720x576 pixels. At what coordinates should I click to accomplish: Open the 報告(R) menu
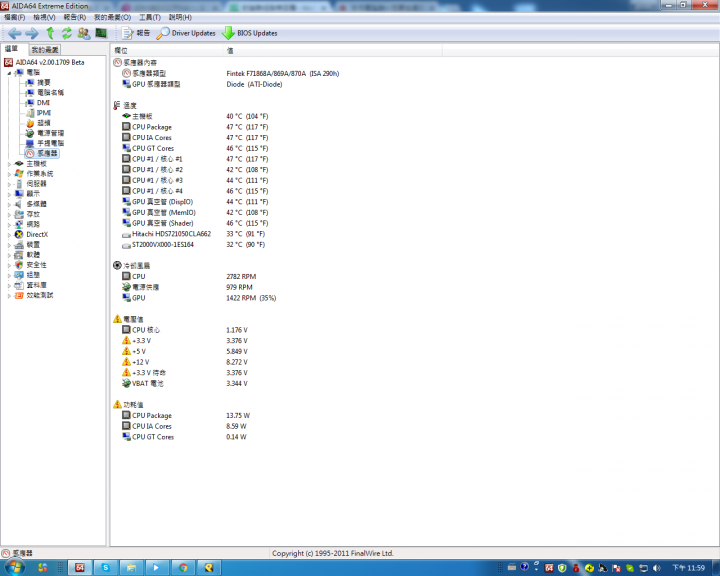pyautogui.click(x=74, y=17)
